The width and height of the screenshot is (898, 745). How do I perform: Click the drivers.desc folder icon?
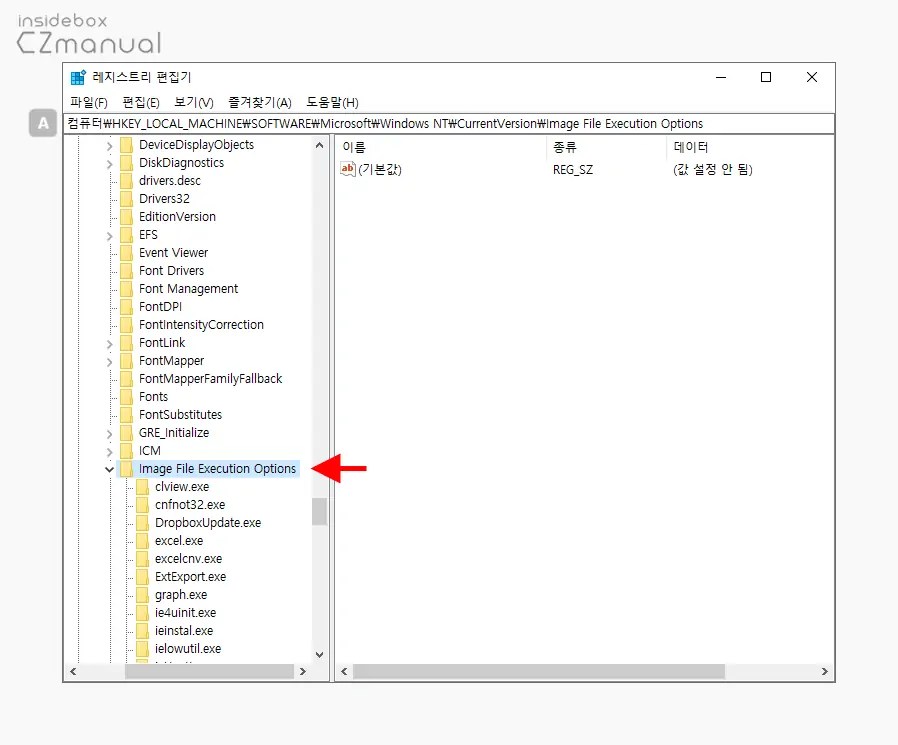coord(127,181)
